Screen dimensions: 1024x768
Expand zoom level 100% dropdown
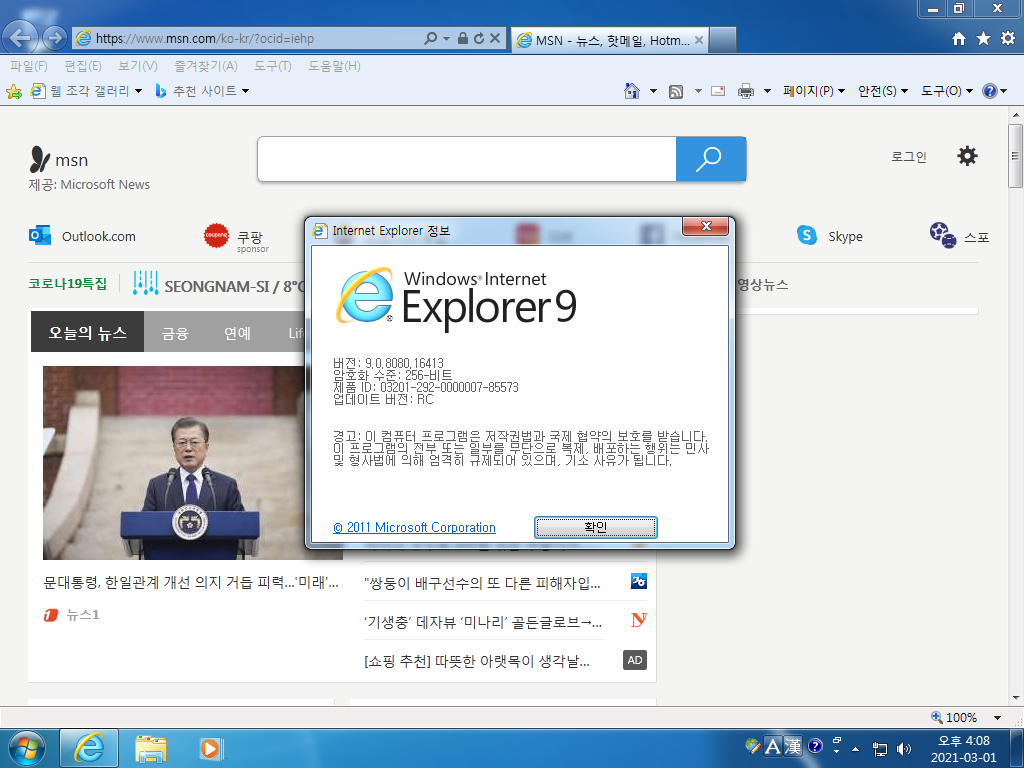click(x=997, y=718)
